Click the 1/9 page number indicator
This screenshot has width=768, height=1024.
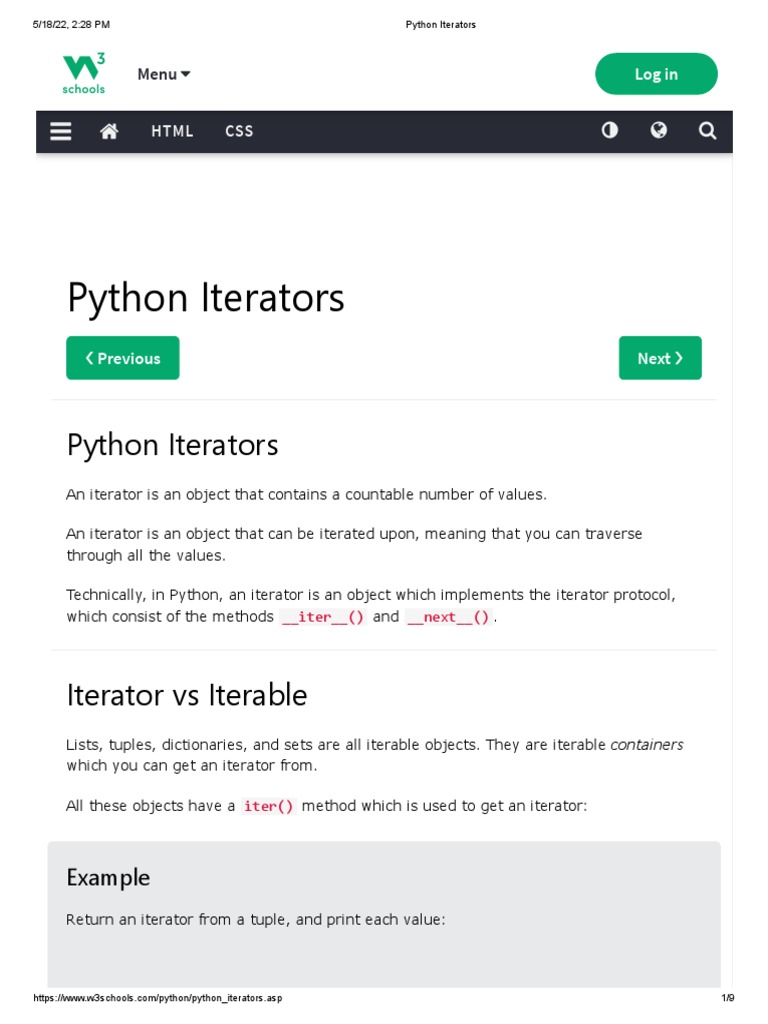point(727,998)
